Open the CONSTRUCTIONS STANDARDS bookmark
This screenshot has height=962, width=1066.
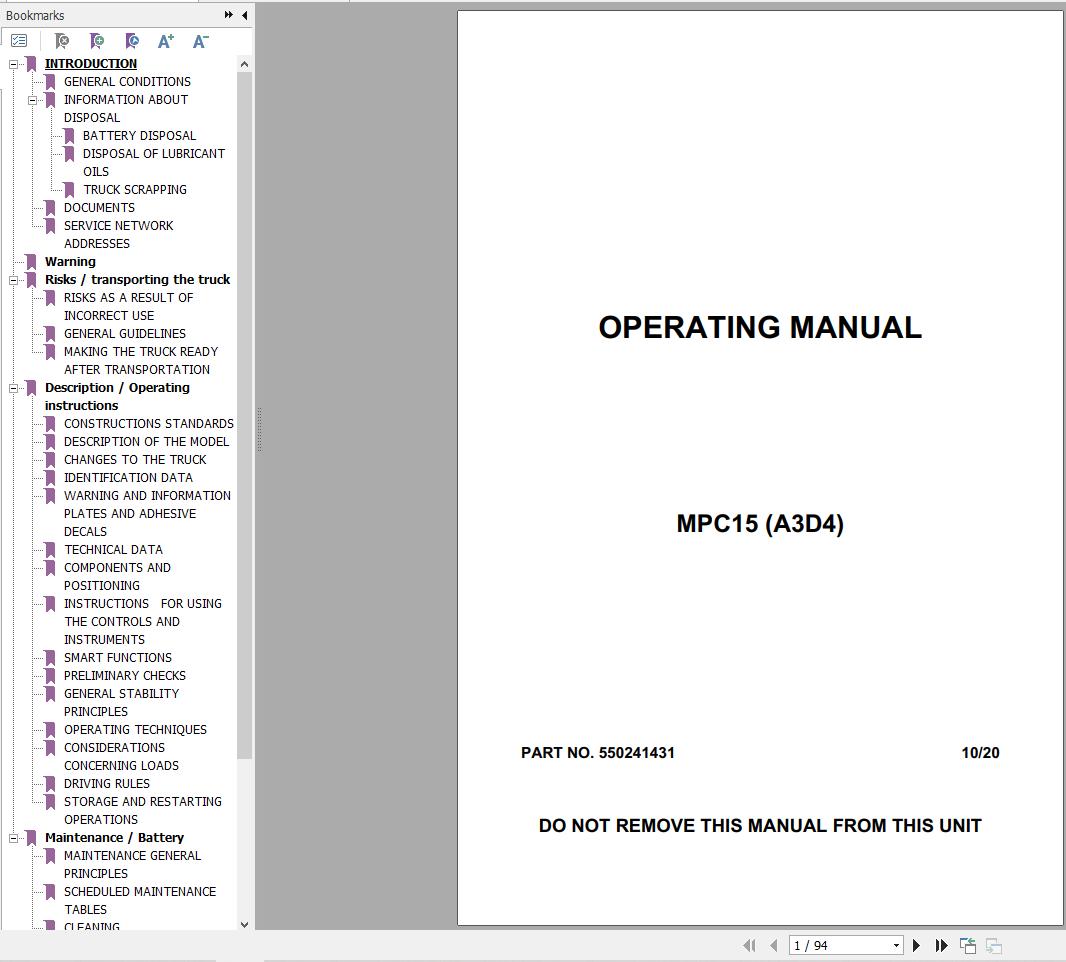[x=148, y=424]
